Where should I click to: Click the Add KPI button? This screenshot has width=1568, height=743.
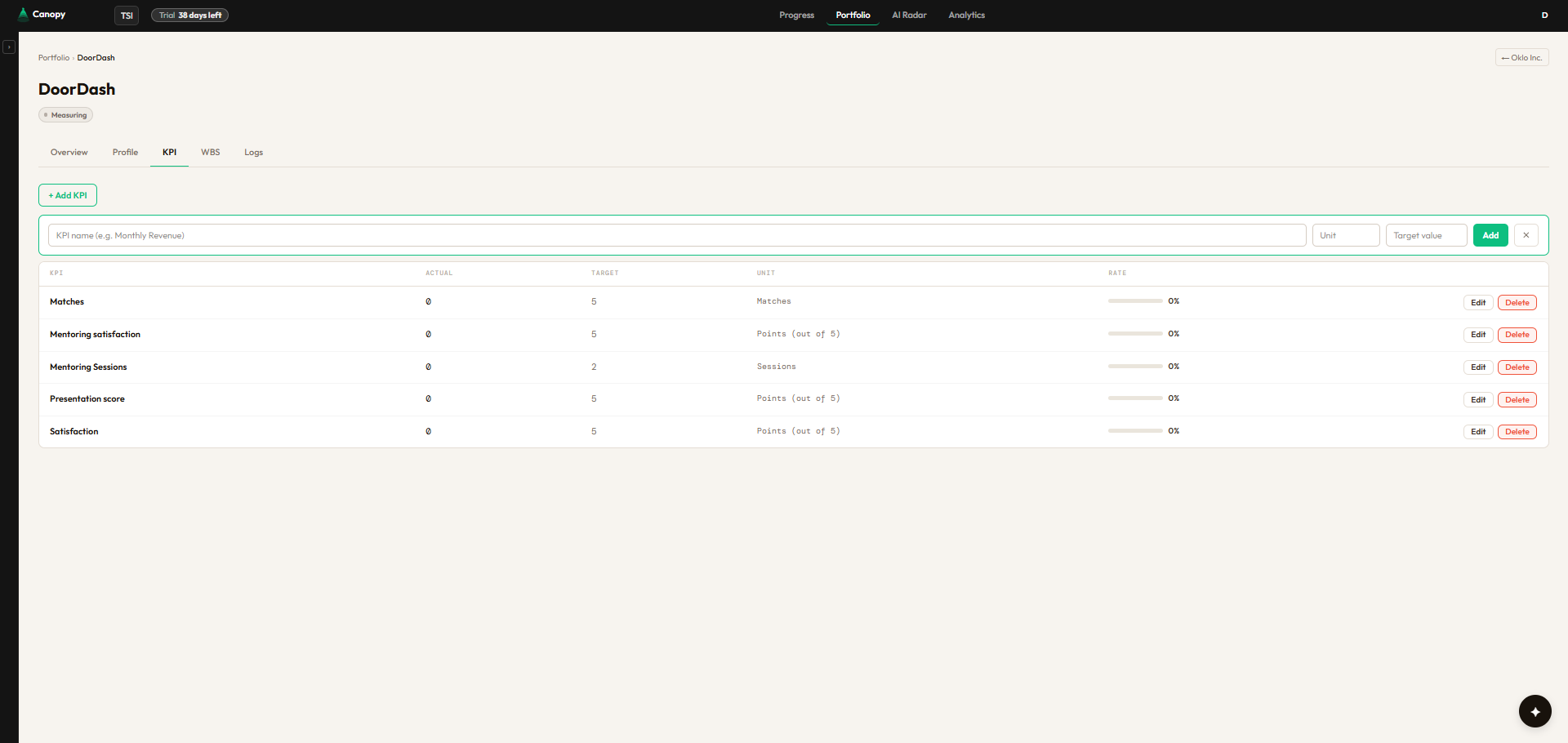coord(68,195)
